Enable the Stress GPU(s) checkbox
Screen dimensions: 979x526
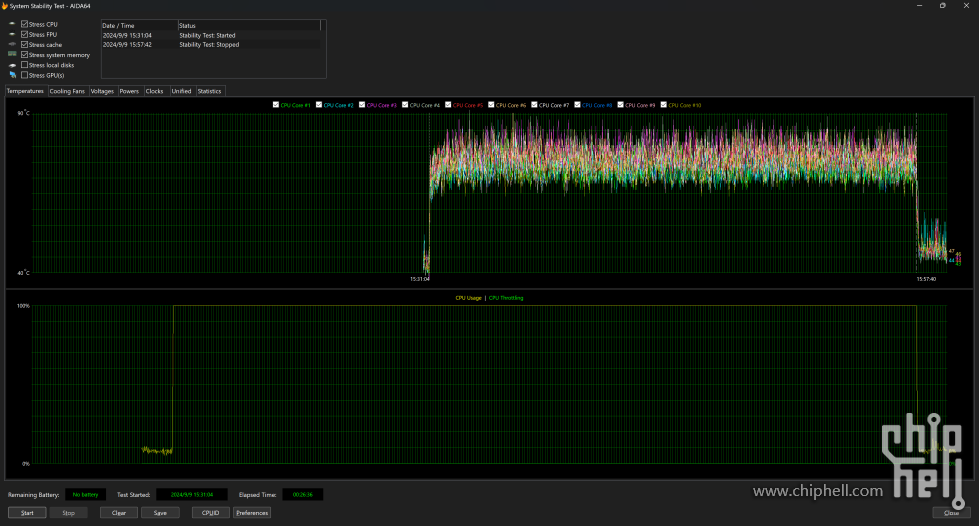(x=24, y=75)
